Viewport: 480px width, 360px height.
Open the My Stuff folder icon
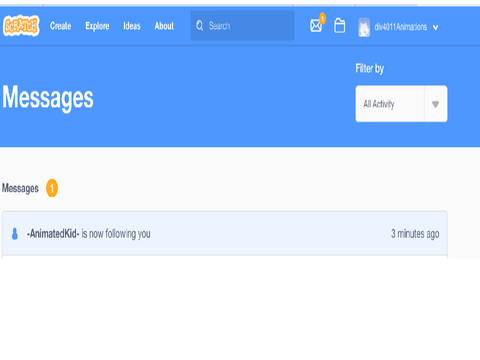point(339,26)
